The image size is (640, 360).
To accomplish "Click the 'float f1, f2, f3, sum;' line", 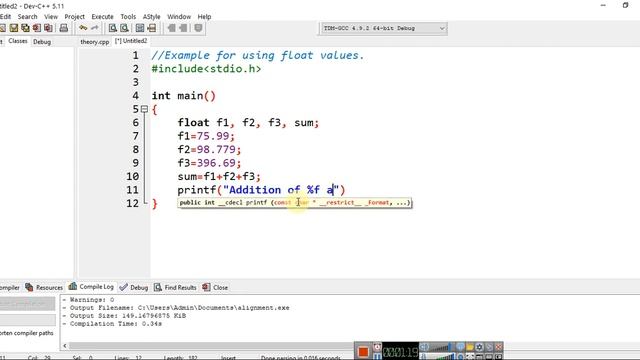I will coord(248,122).
